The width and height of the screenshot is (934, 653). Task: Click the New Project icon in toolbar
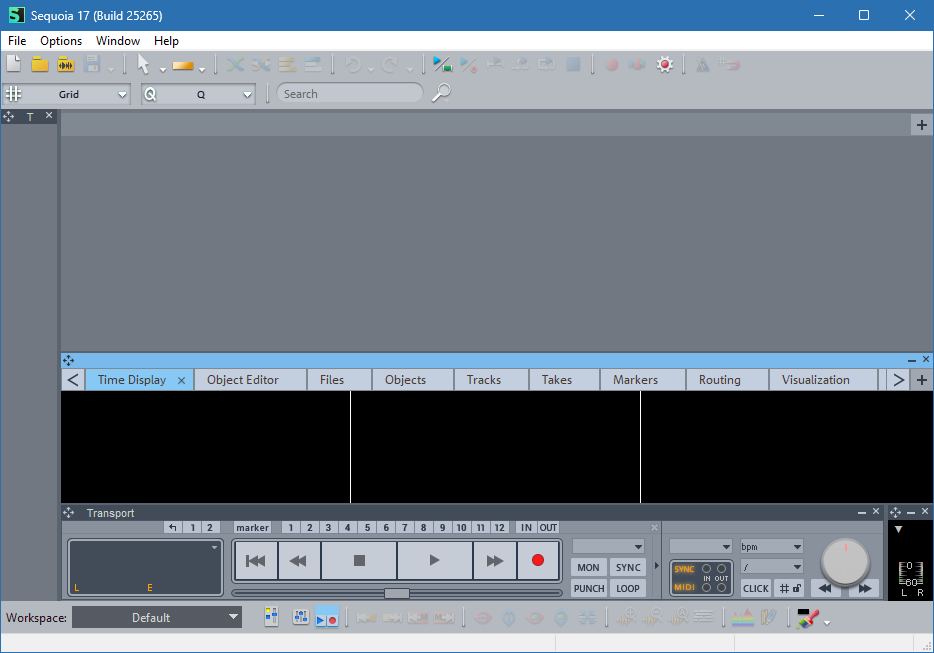(14, 65)
